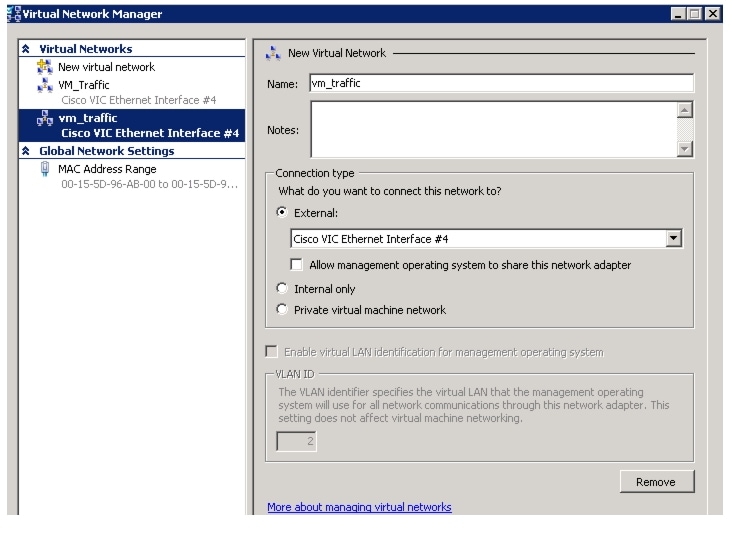This screenshot has height=544, width=732.
Task: Click the Remove button
Action: 657,481
